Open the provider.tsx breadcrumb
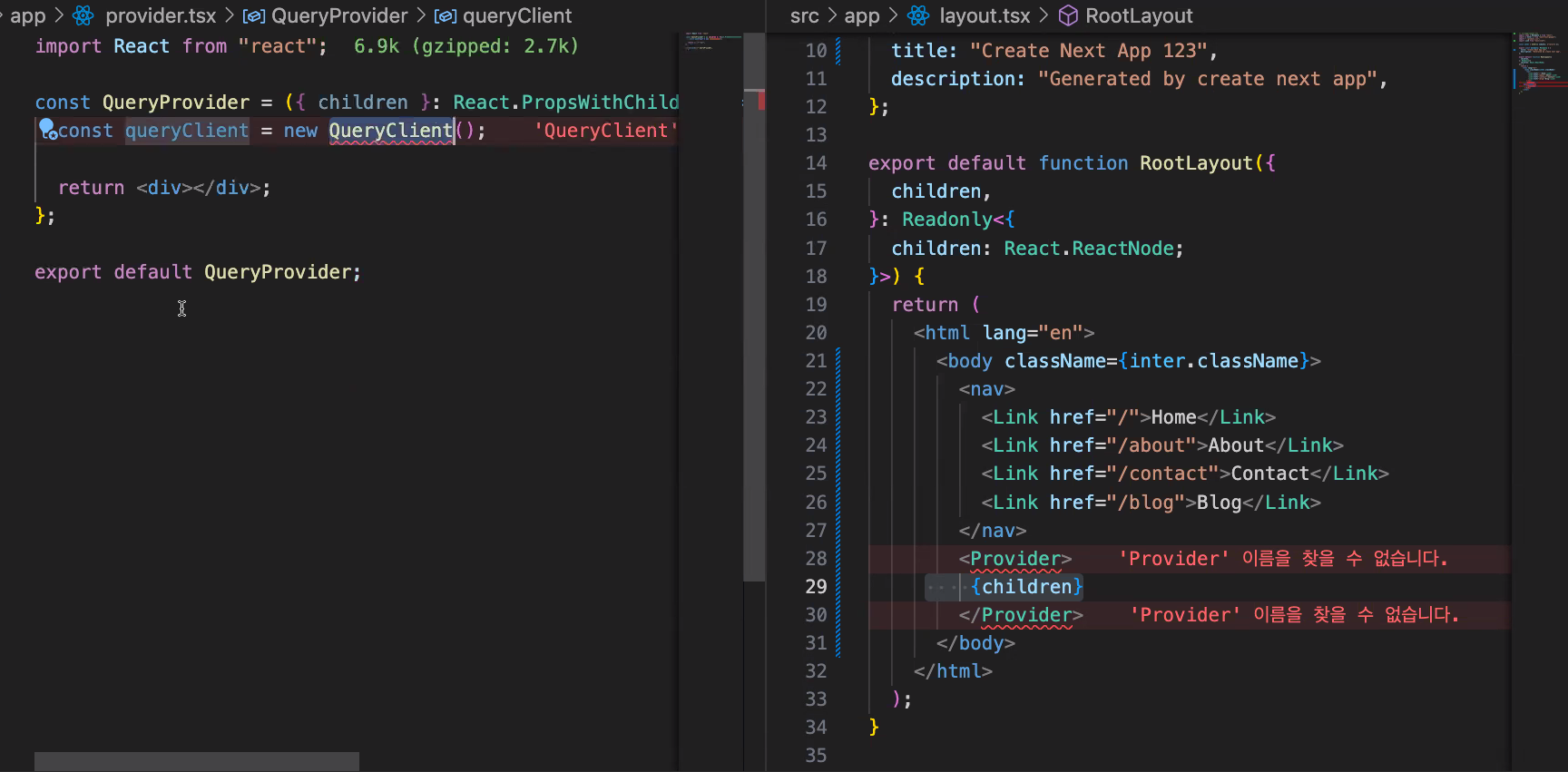Viewport: 1568px width, 772px height. tap(161, 15)
